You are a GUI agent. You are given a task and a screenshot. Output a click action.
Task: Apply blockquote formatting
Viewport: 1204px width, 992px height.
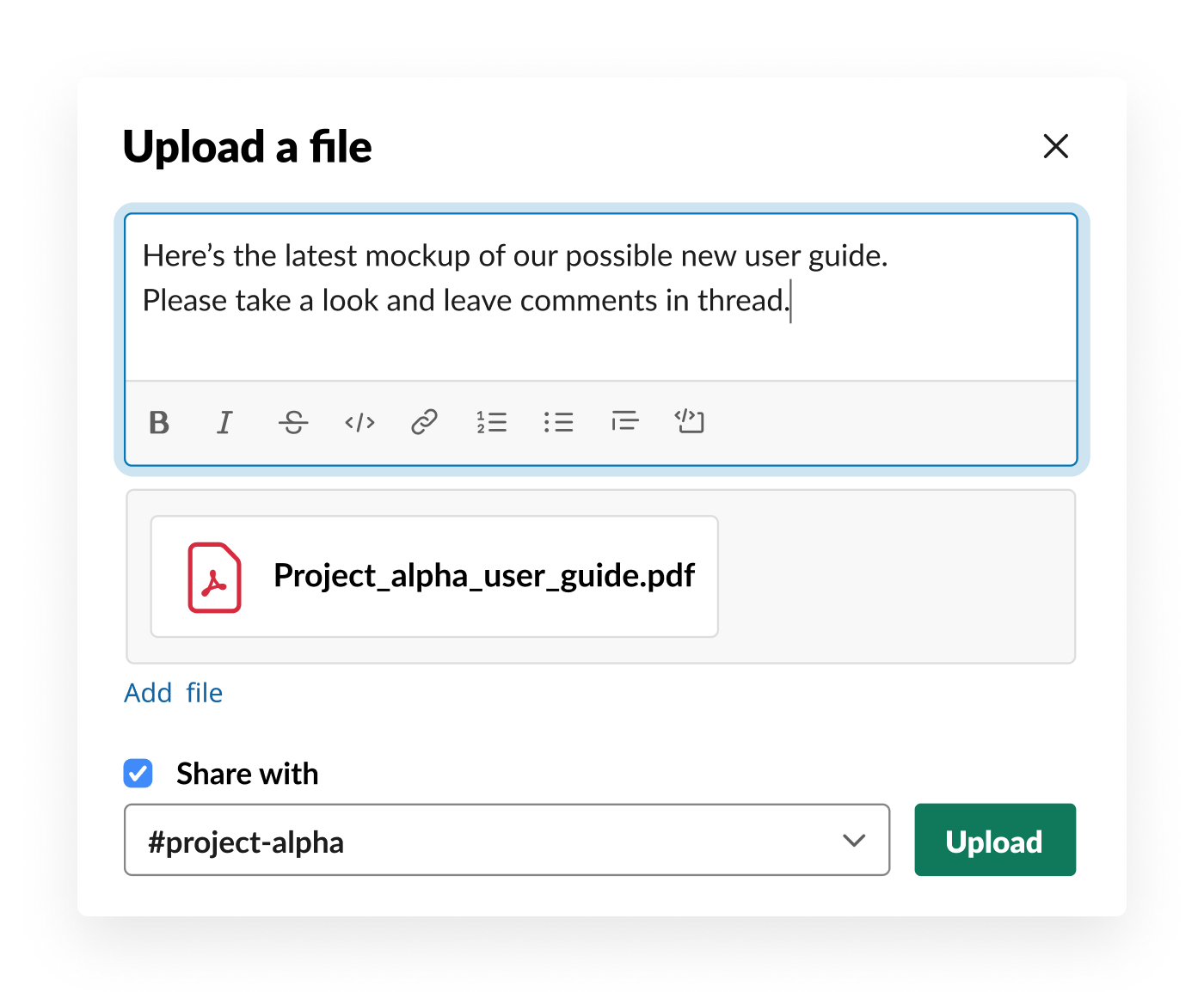tap(625, 421)
